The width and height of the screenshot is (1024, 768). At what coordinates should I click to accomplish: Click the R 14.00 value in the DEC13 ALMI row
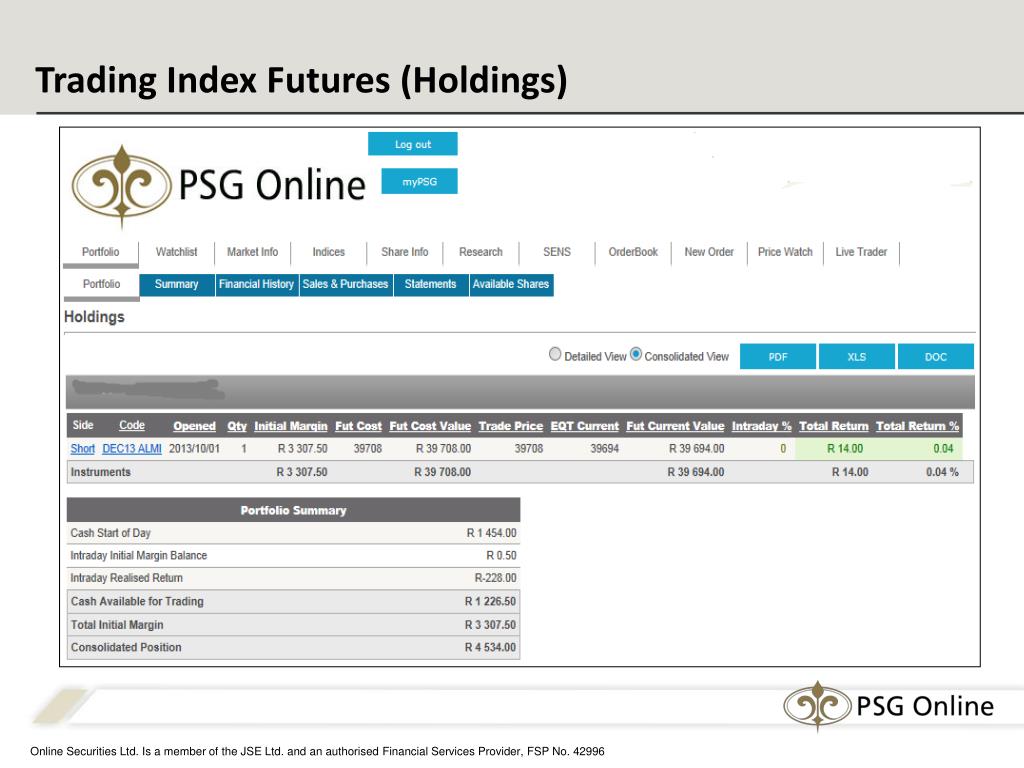tap(845, 449)
